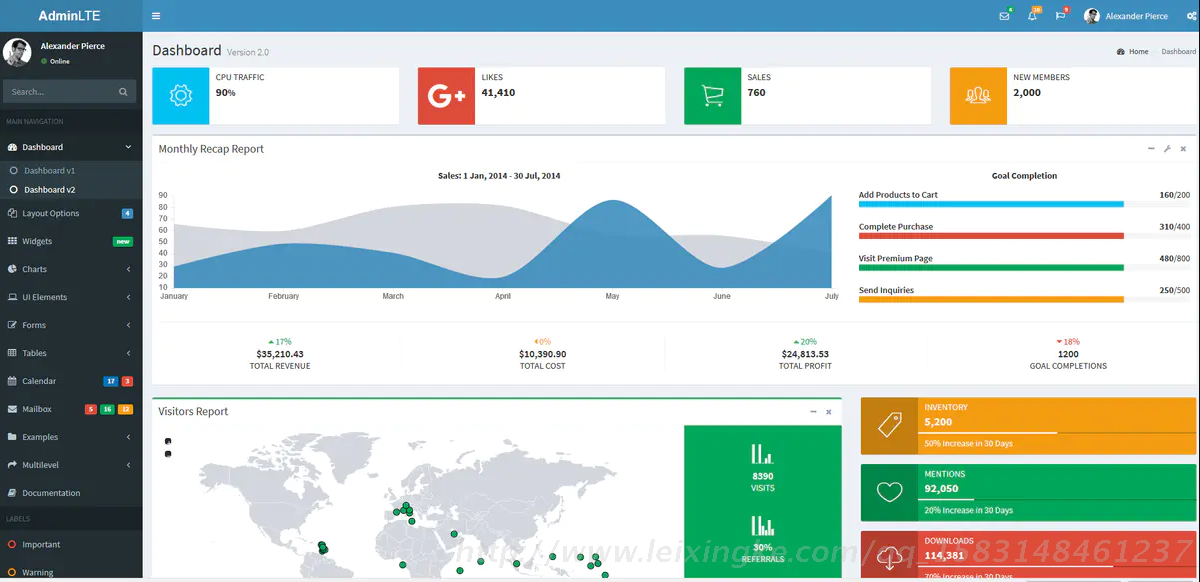Click the New Members people icon

click(977, 96)
